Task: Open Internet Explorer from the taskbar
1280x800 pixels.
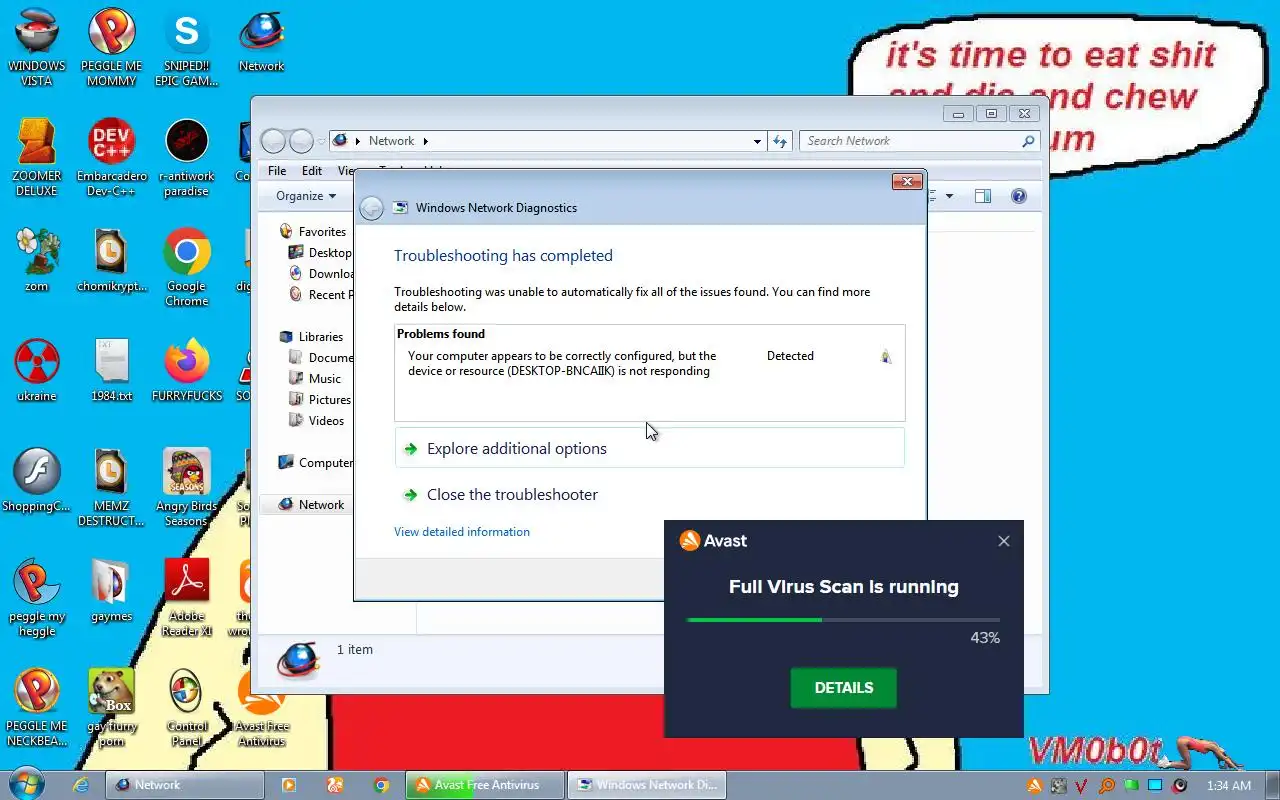Action: (x=82, y=785)
